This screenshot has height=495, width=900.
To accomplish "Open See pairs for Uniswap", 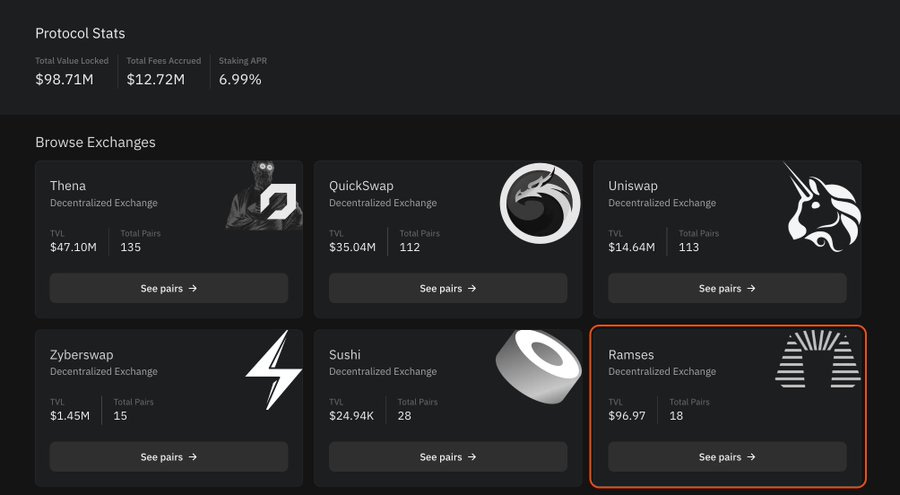I will pos(727,288).
